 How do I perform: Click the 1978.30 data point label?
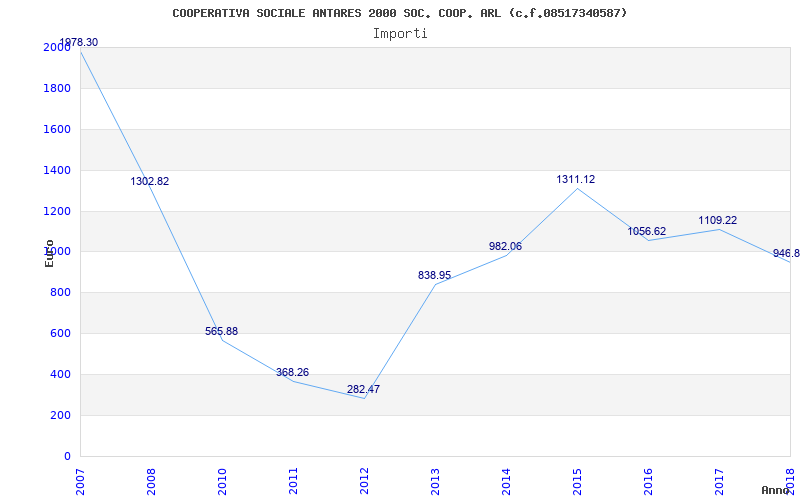pyautogui.click(x=79, y=42)
